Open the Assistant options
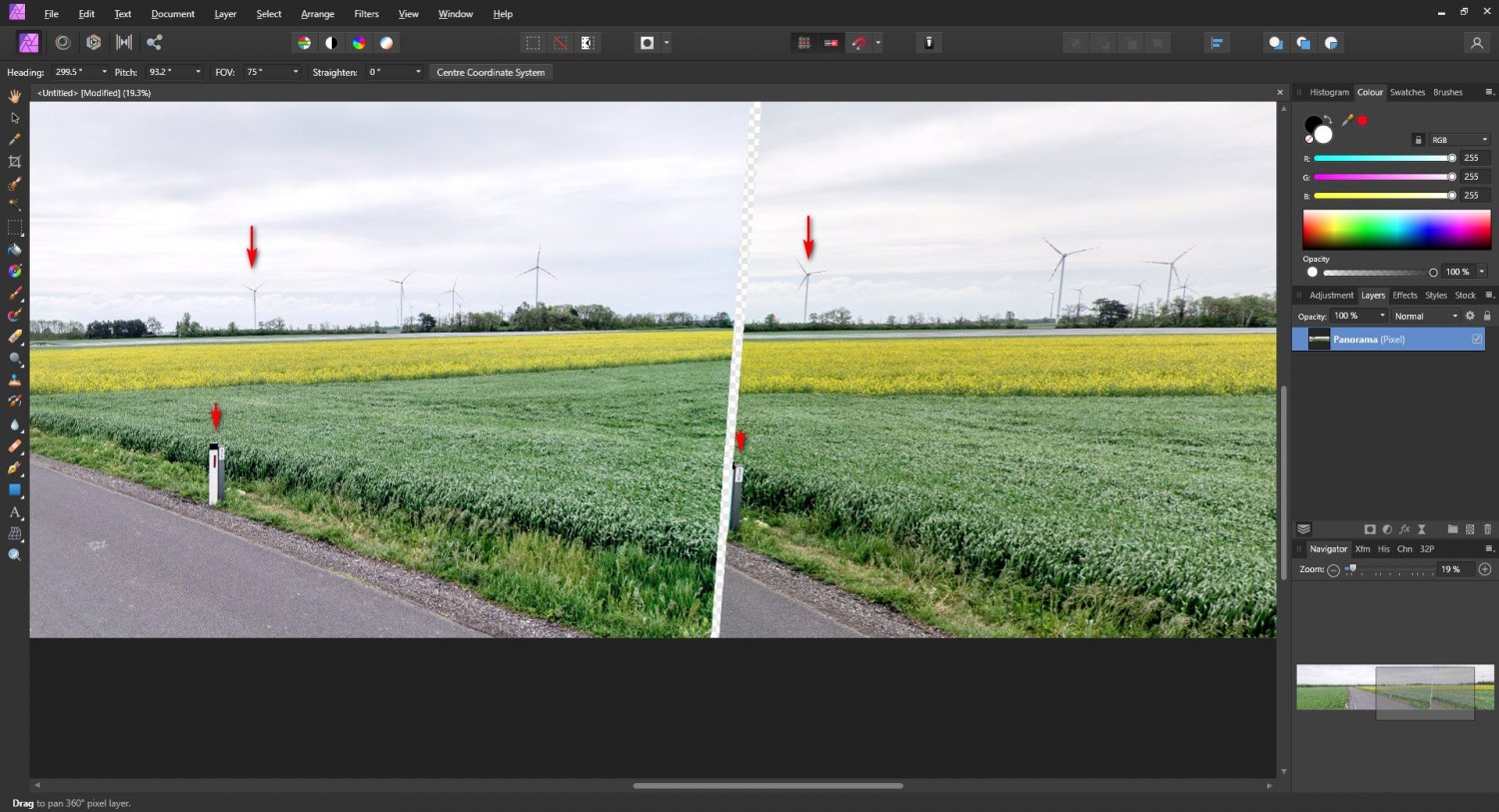This screenshot has height=812, width=1499. click(928, 42)
